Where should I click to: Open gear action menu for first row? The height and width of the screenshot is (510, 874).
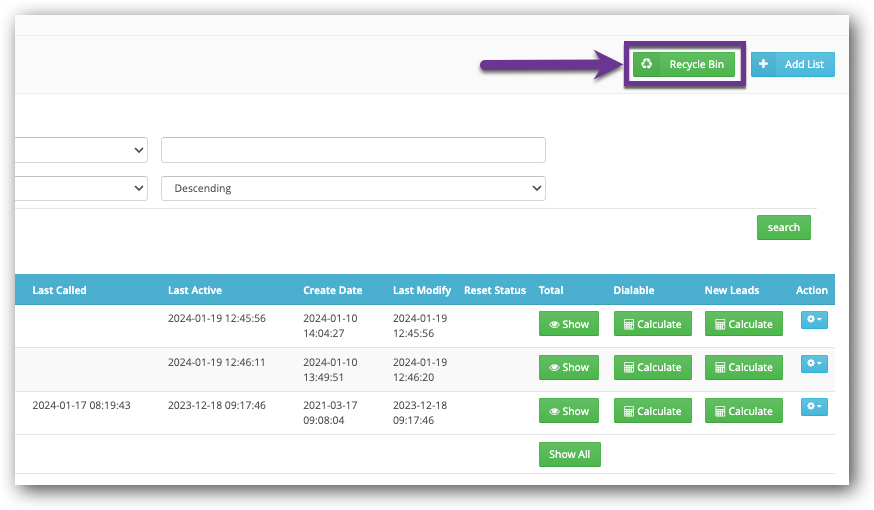pos(814,320)
